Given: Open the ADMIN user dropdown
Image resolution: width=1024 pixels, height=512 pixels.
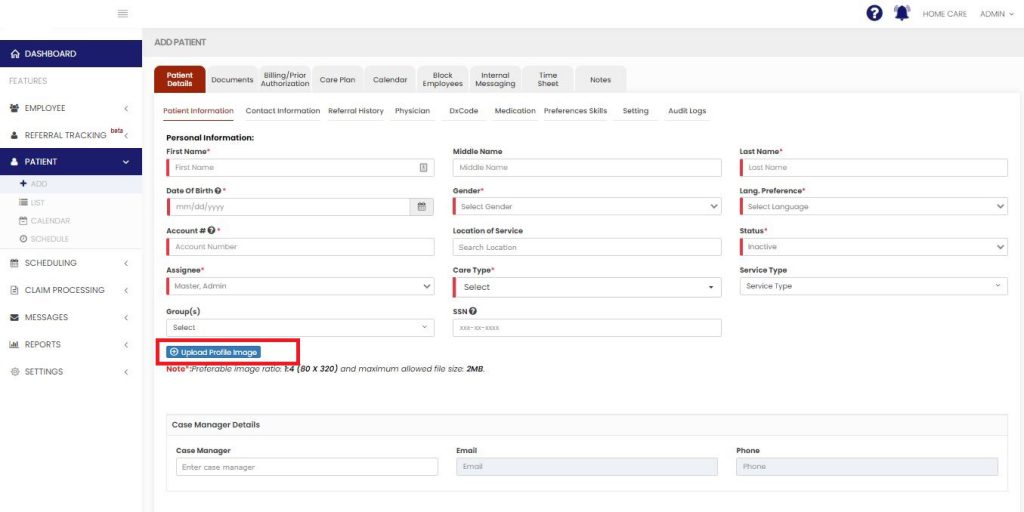Looking at the screenshot, I should (997, 14).
